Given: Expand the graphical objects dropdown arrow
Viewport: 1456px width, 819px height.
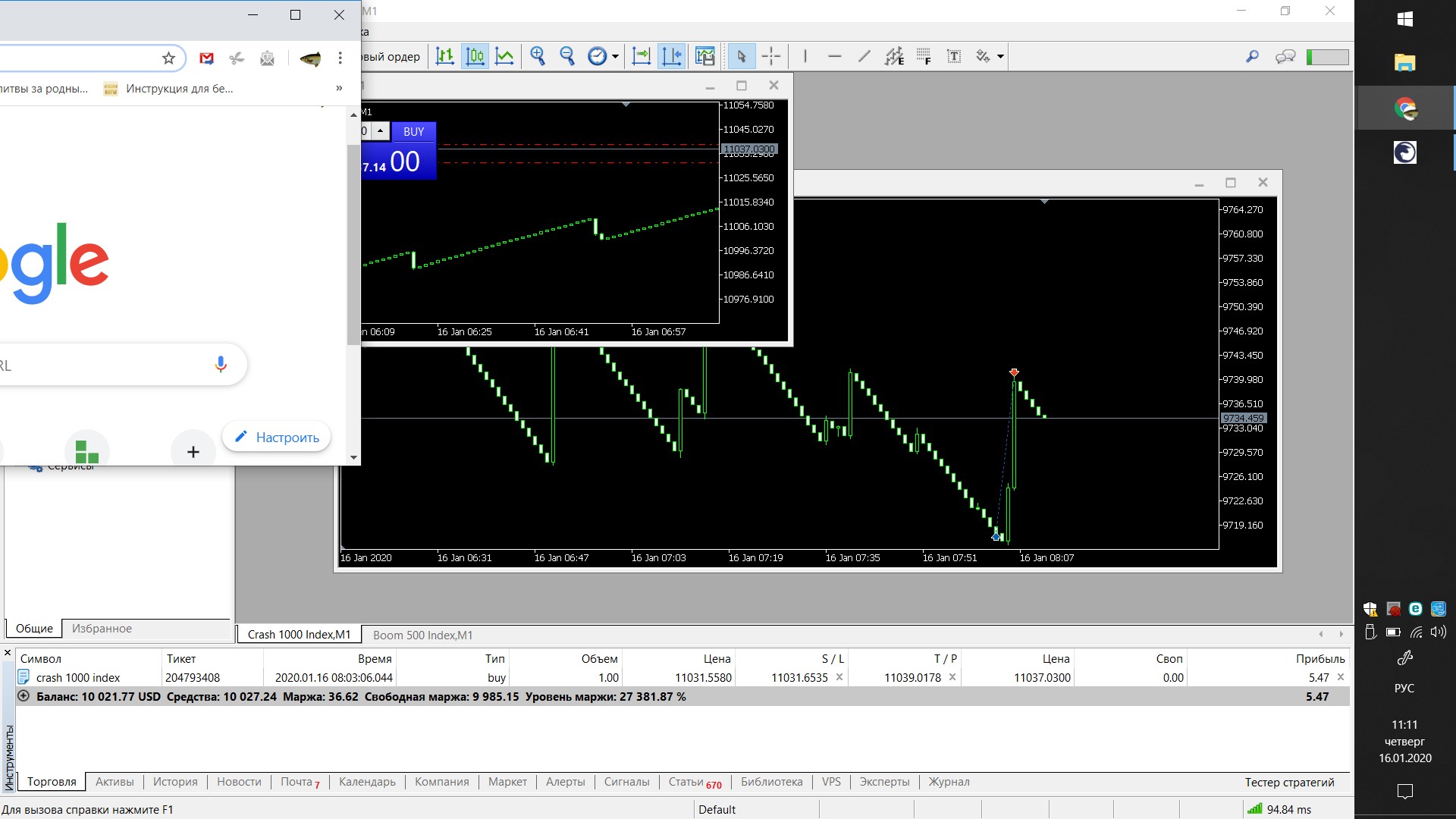Looking at the screenshot, I should click(1000, 57).
